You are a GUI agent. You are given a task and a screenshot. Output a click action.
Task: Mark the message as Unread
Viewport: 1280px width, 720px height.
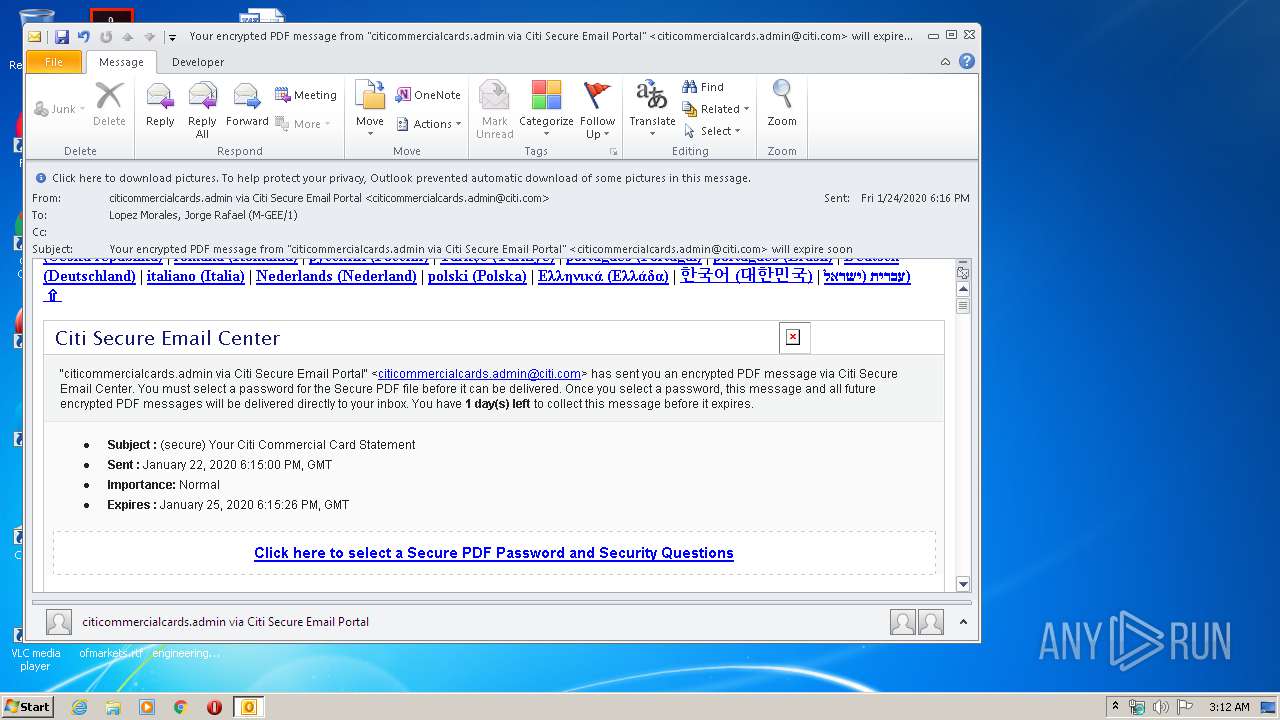[x=495, y=110]
